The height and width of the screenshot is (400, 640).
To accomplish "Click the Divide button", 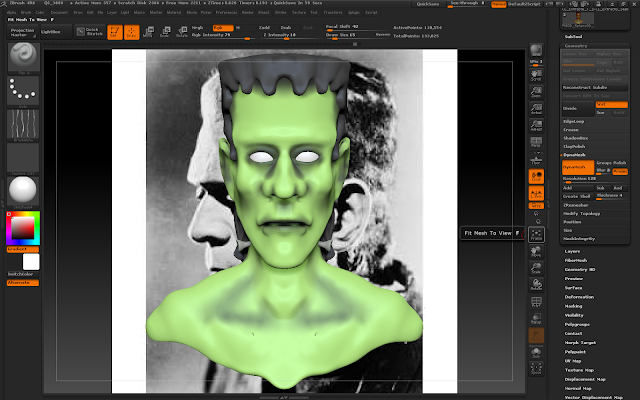I will click(578, 109).
